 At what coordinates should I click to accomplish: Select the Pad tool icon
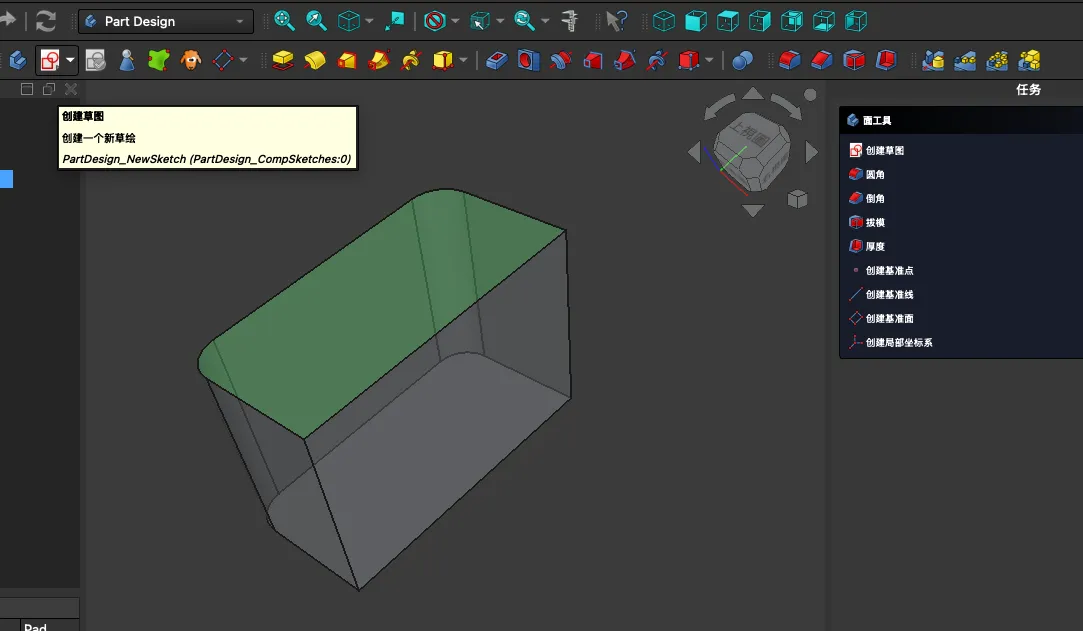coord(283,61)
